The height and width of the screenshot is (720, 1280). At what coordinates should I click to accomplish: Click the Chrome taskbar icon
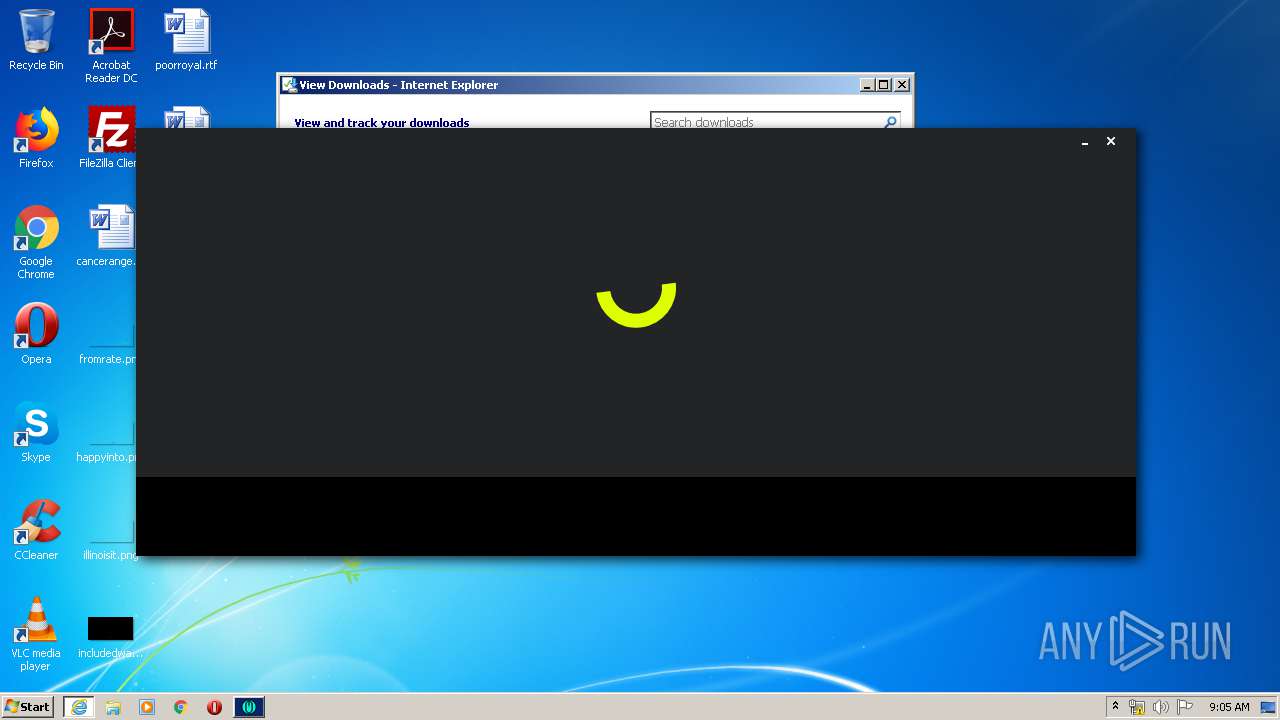(181, 707)
